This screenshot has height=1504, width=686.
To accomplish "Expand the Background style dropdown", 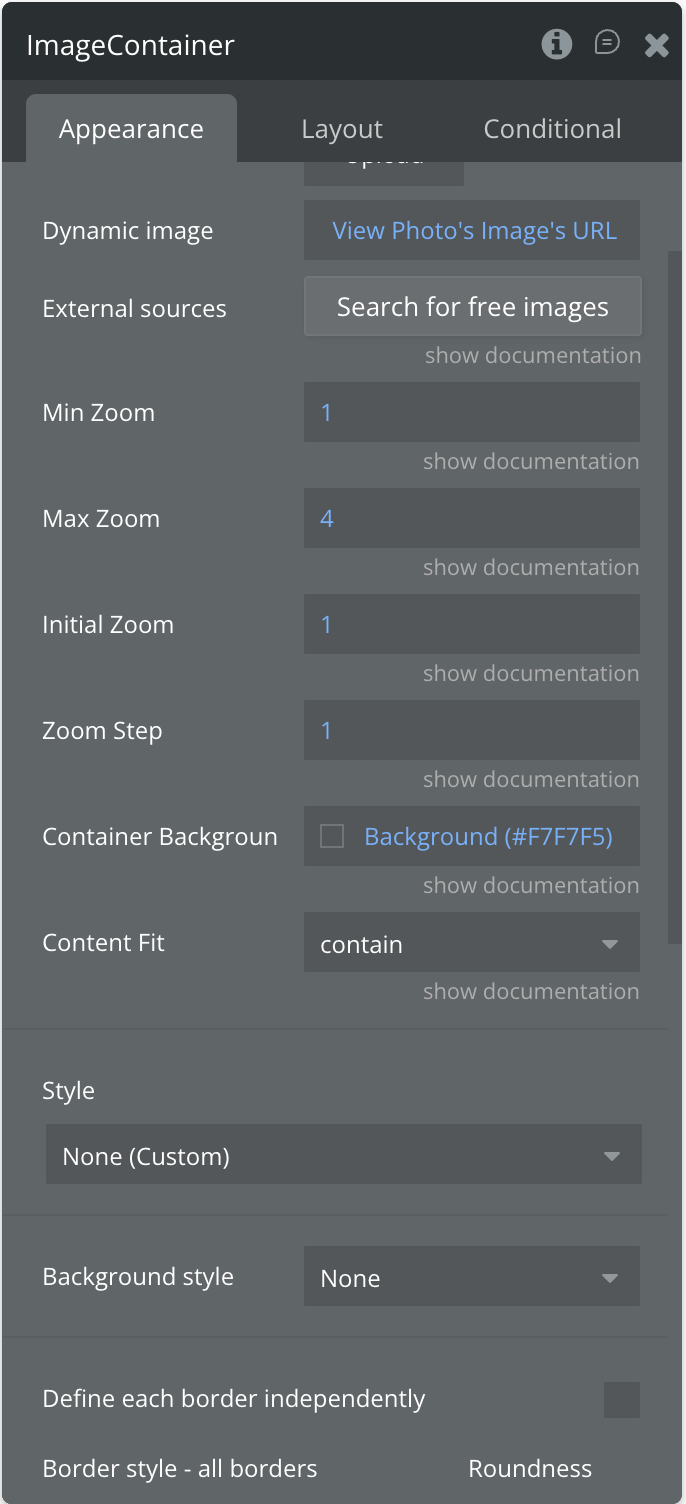I will pos(472,1277).
